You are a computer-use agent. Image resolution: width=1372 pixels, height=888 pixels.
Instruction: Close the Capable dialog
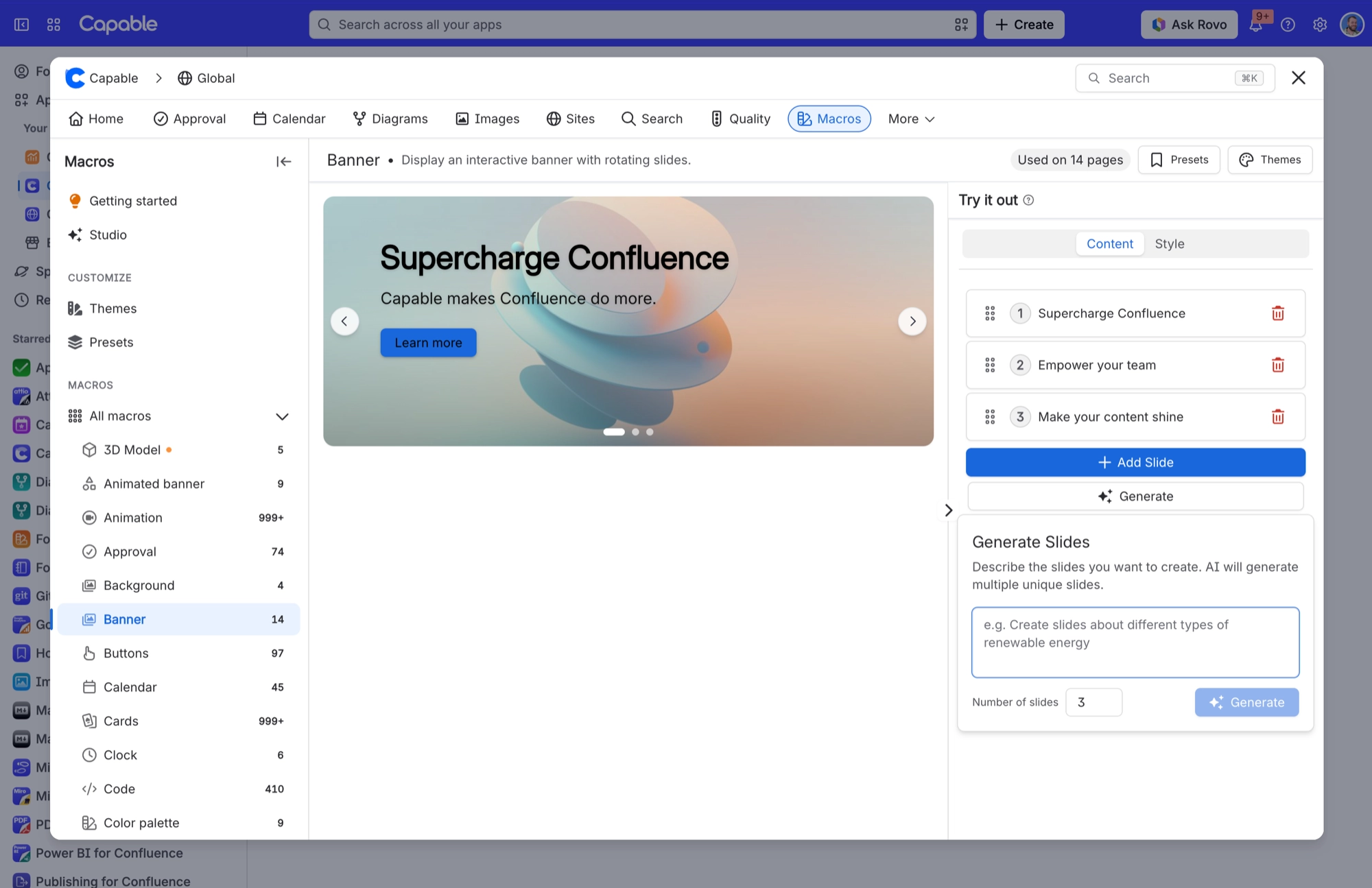(1298, 77)
